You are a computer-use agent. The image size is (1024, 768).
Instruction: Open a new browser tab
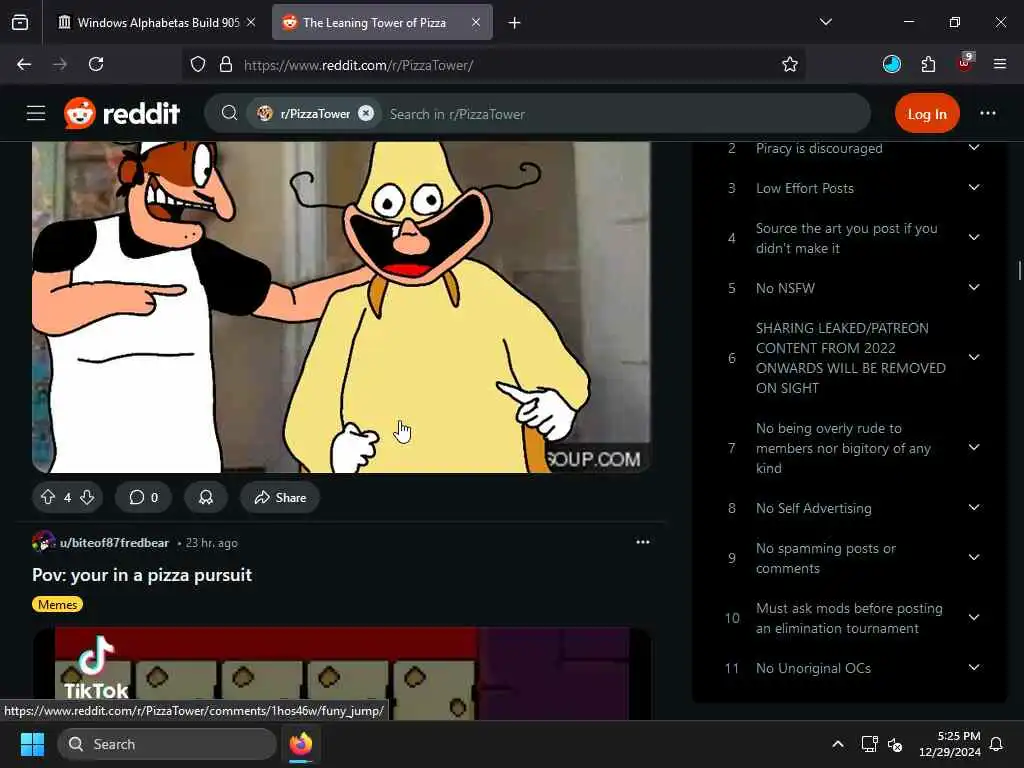click(515, 23)
